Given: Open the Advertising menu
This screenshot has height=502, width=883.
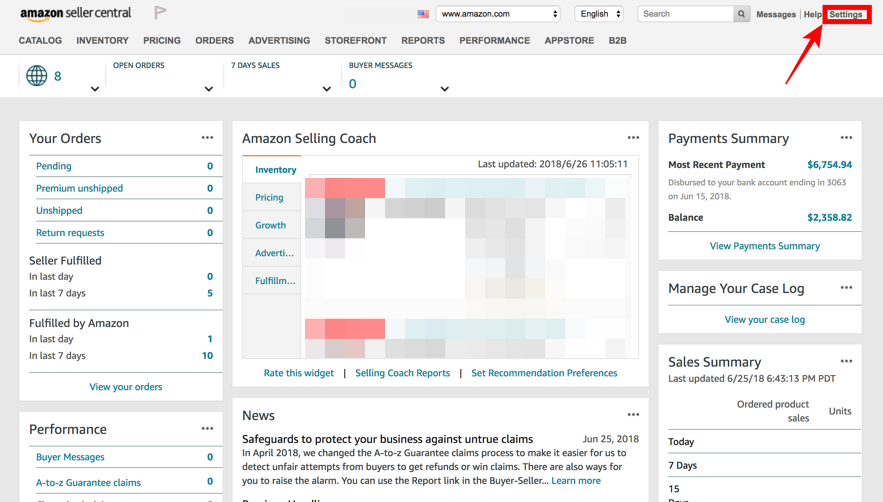Looking at the screenshot, I should click(x=279, y=41).
